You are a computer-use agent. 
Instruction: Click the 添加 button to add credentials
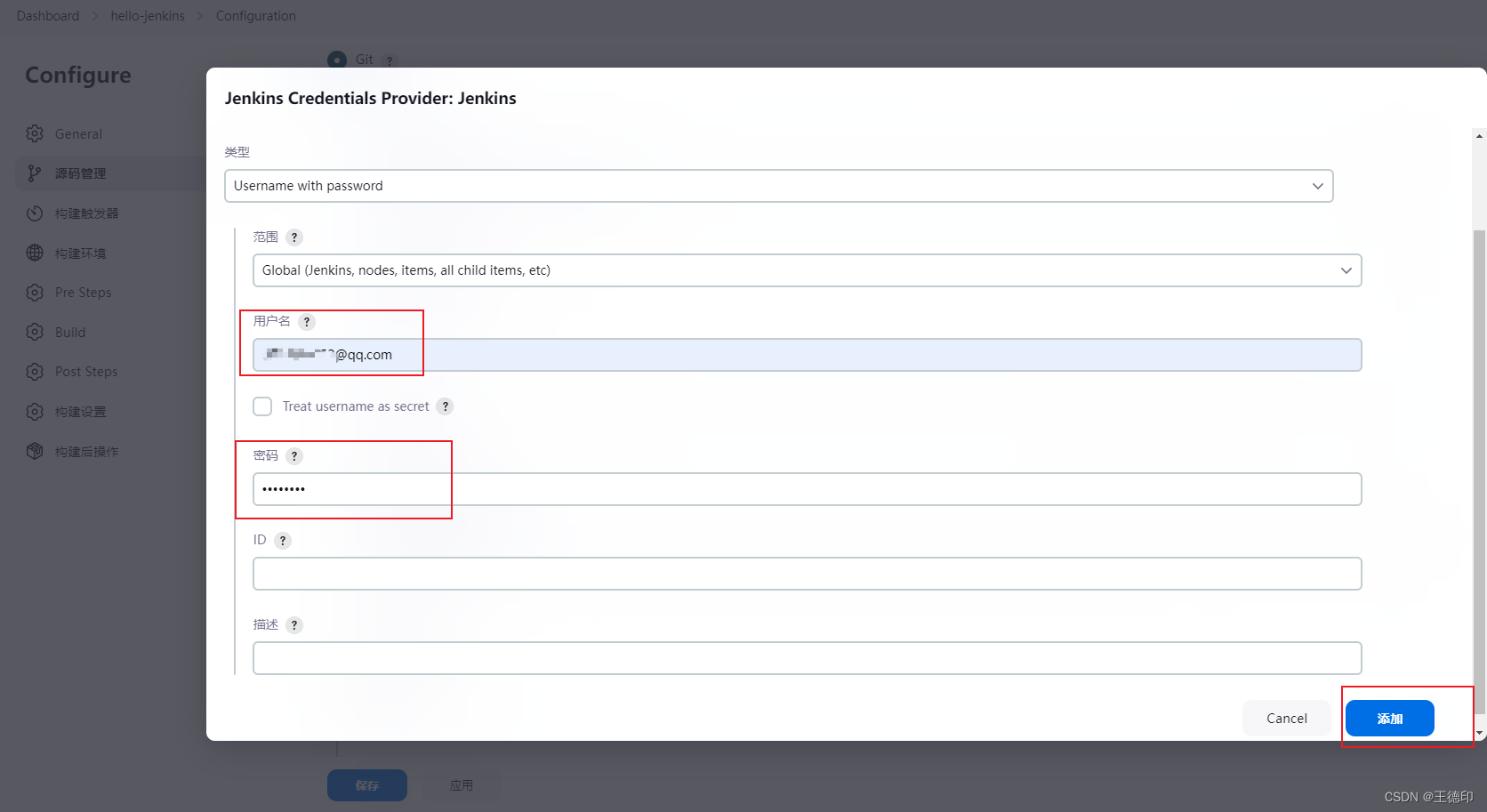tap(1390, 718)
